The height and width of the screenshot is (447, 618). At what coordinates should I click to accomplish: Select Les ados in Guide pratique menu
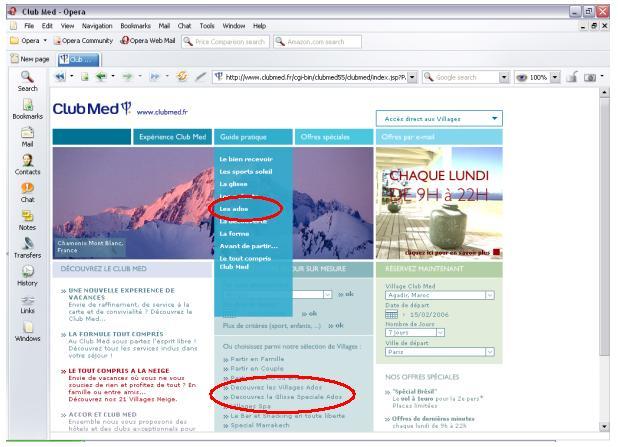pyautogui.click(x=234, y=209)
